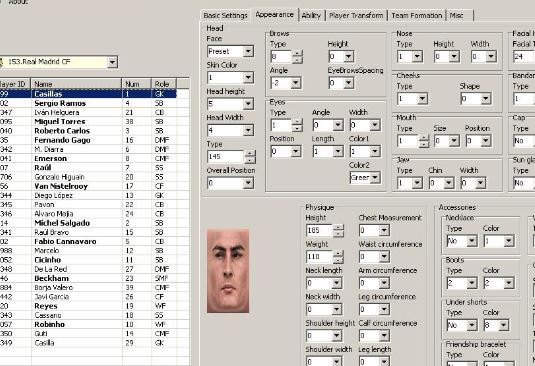Screen dimensions: 535x366
Task: Open the Arm circumference dropdown
Action: 384,283
